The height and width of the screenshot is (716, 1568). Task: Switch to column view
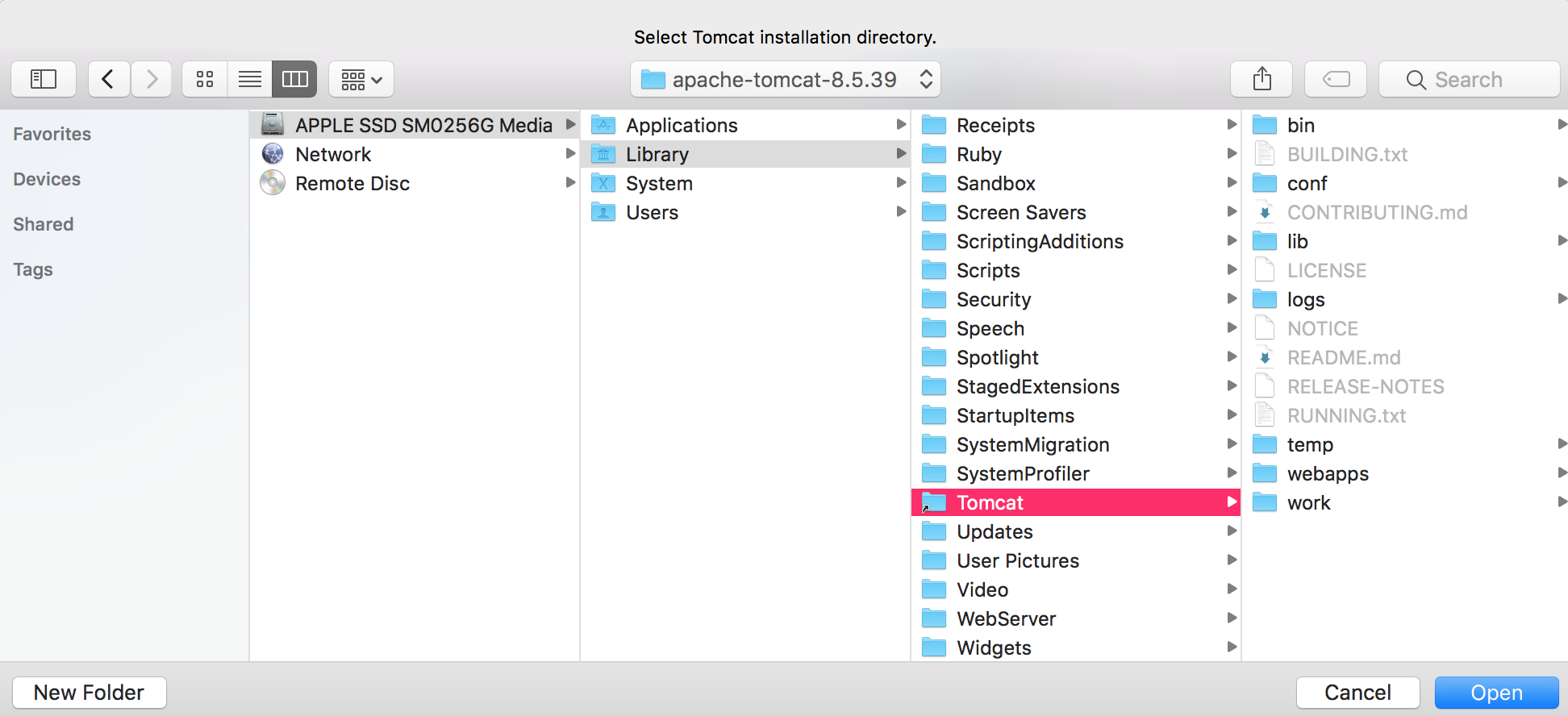(x=294, y=79)
